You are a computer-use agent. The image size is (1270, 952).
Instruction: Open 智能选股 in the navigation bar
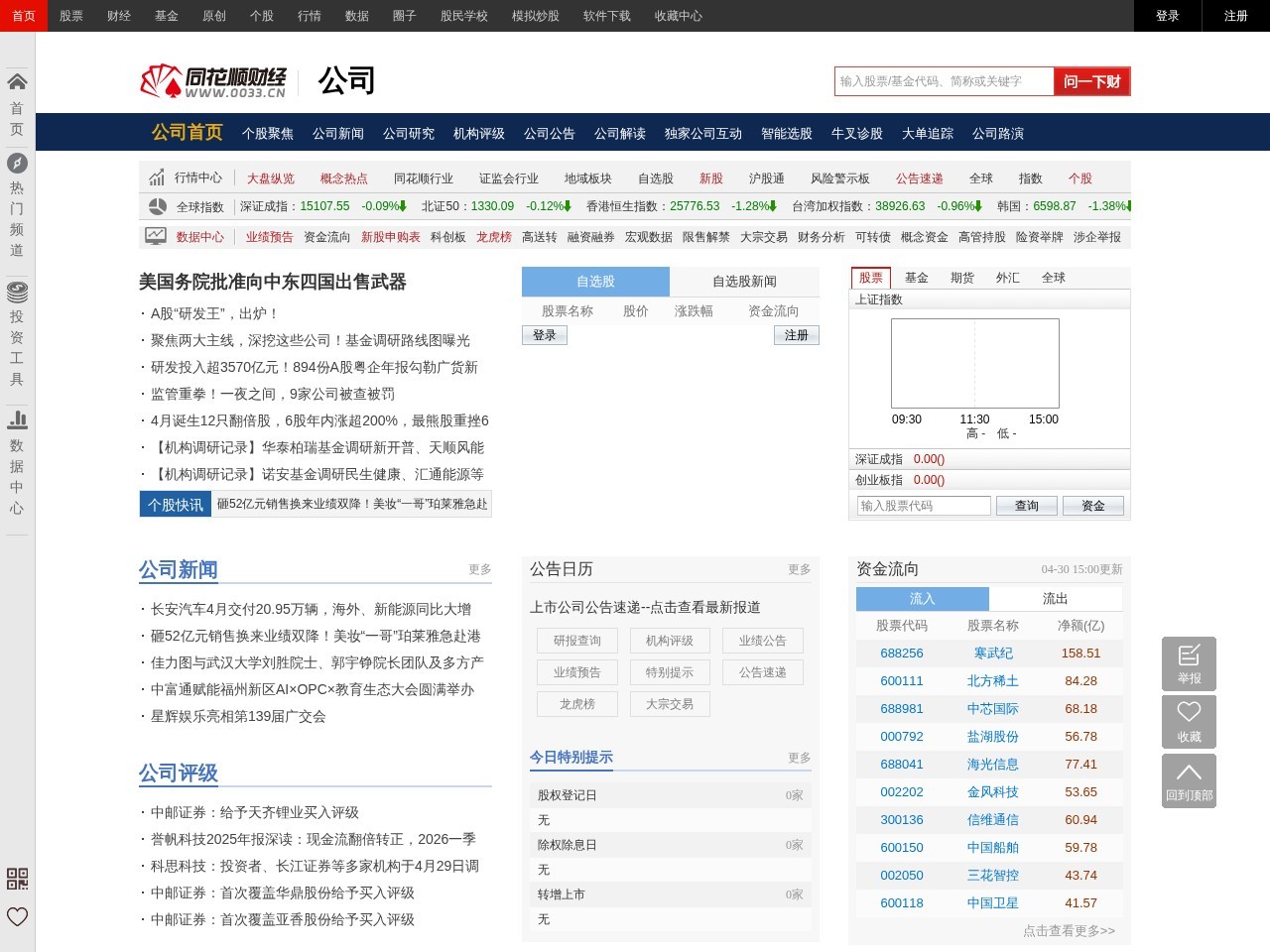[787, 133]
